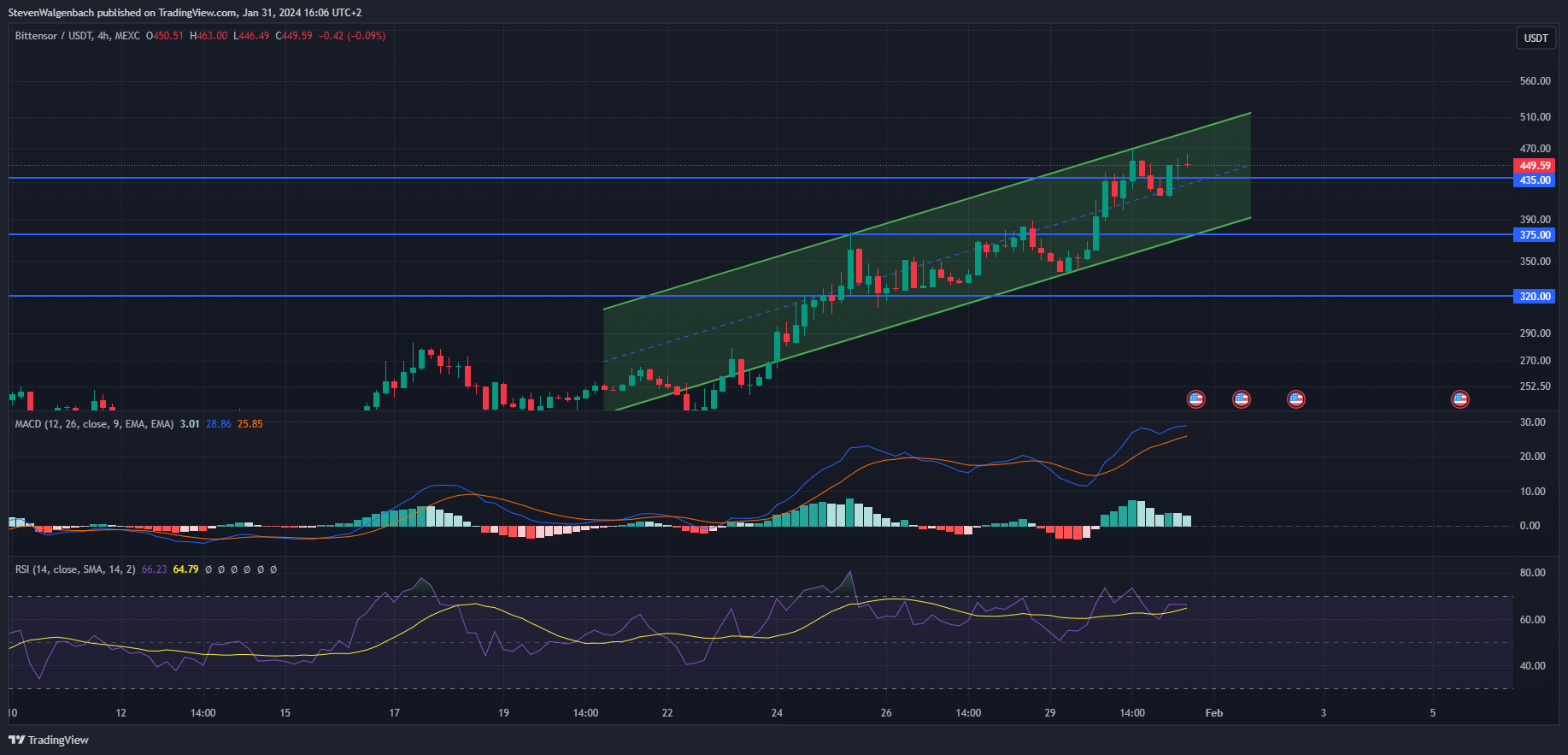Click the high value H463.00
This screenshot has height=755, width=1568.
(x=208, y=36)
